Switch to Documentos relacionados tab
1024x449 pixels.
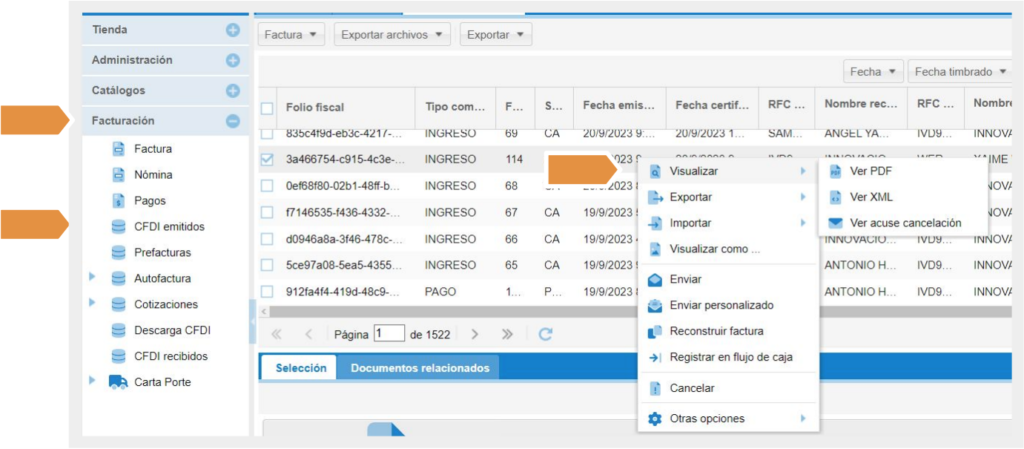(419, 368)
